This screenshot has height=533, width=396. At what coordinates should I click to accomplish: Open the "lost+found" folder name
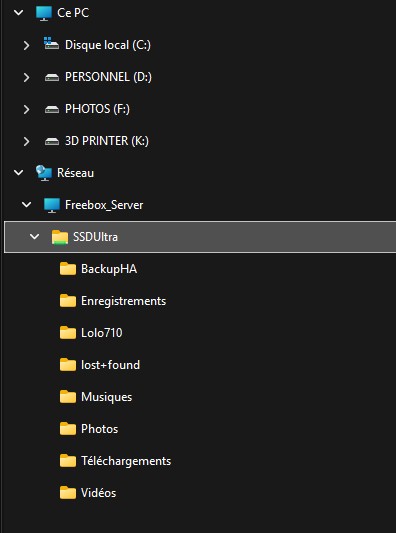[110, 365]
